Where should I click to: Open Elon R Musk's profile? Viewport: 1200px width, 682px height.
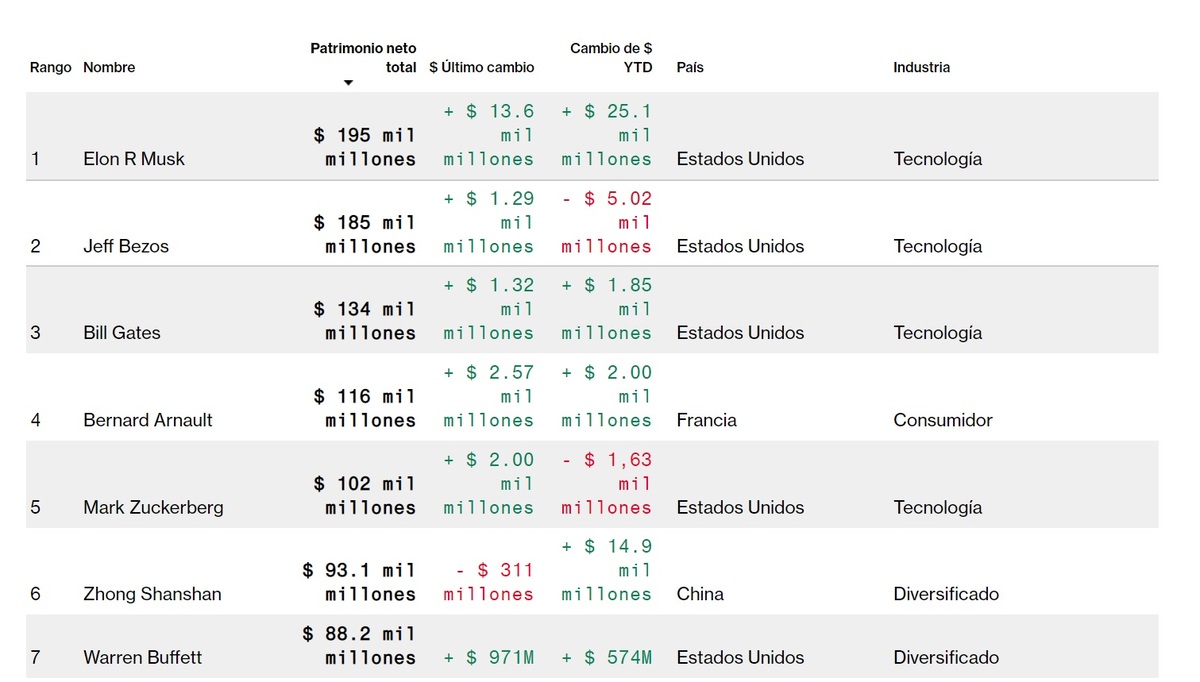tap(134, 159)
